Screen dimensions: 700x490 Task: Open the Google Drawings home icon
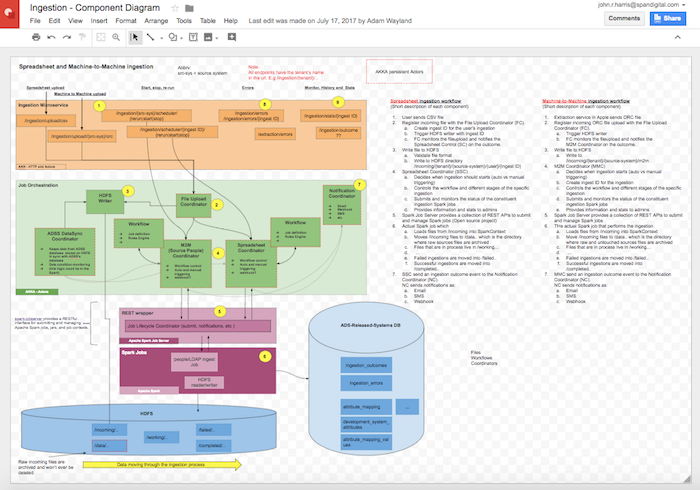(x=9, y=13)
